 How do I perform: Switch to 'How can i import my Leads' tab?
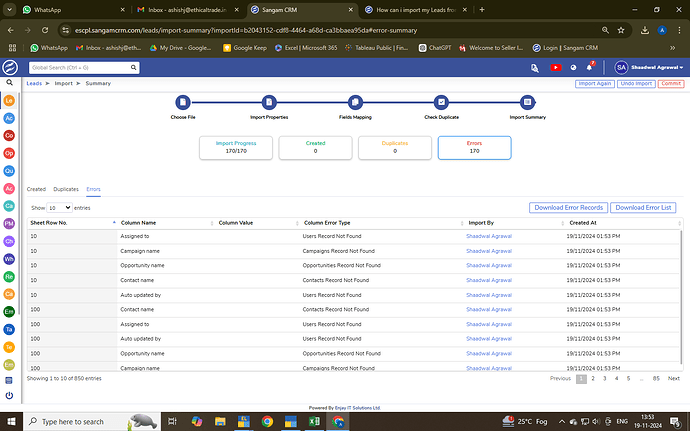pos(415,10)
